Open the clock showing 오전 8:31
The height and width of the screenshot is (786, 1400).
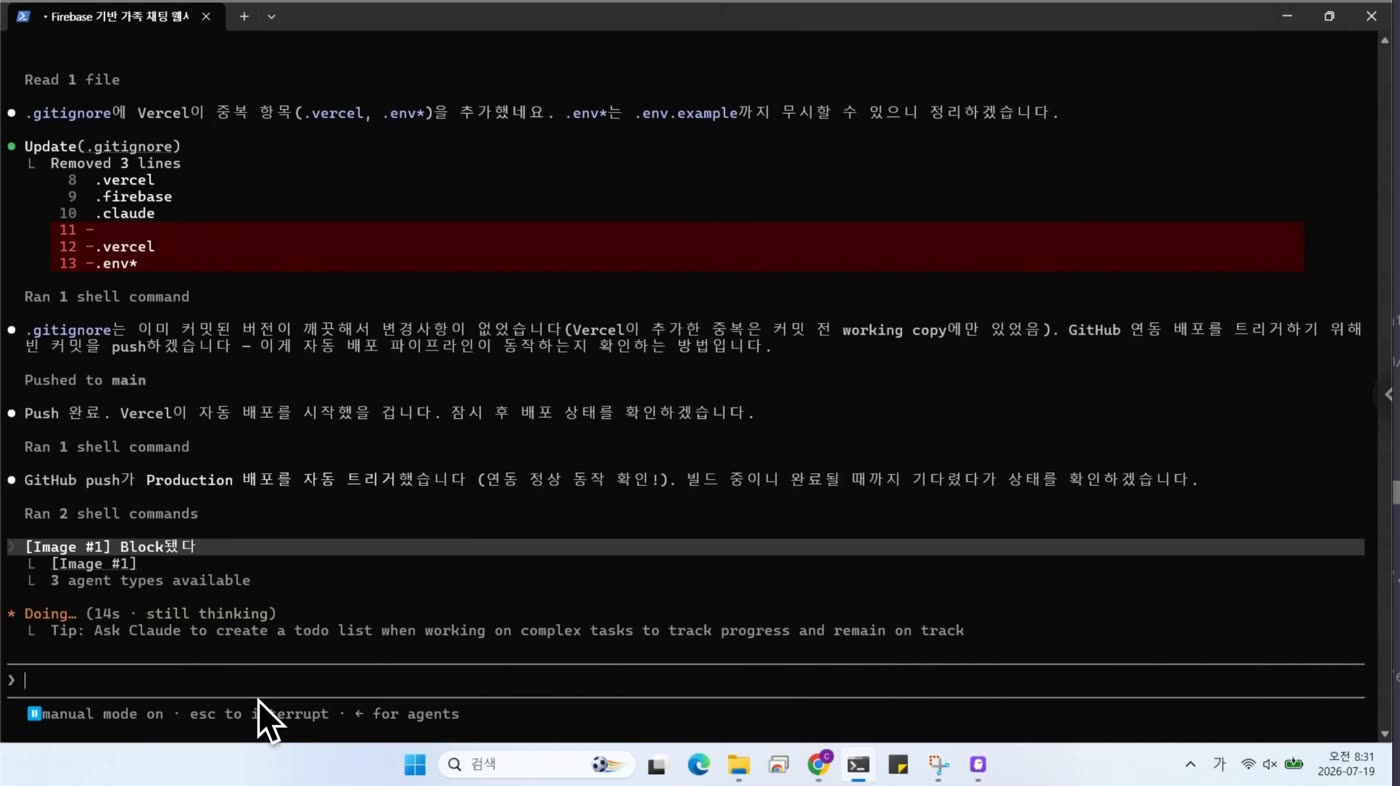[1346, 765]
